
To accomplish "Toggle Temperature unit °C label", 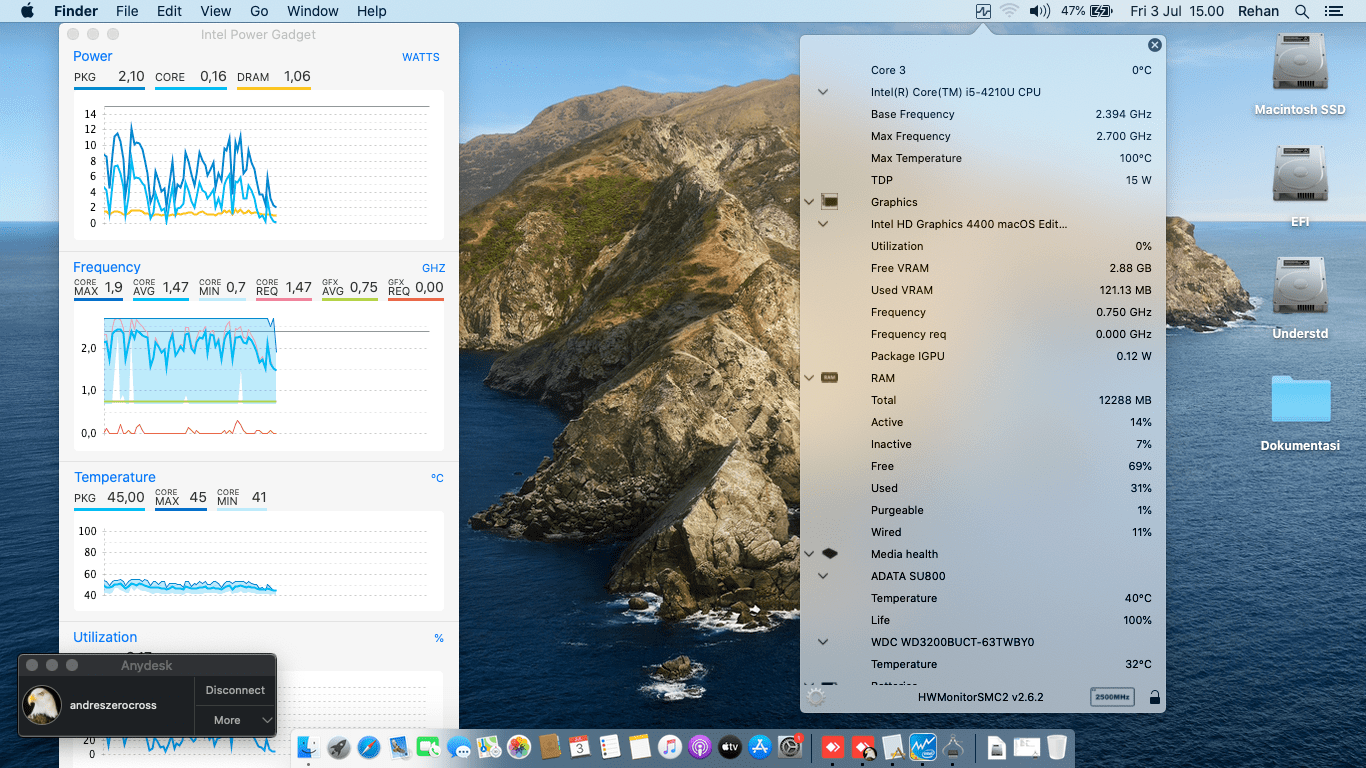I will click(437, 478).
